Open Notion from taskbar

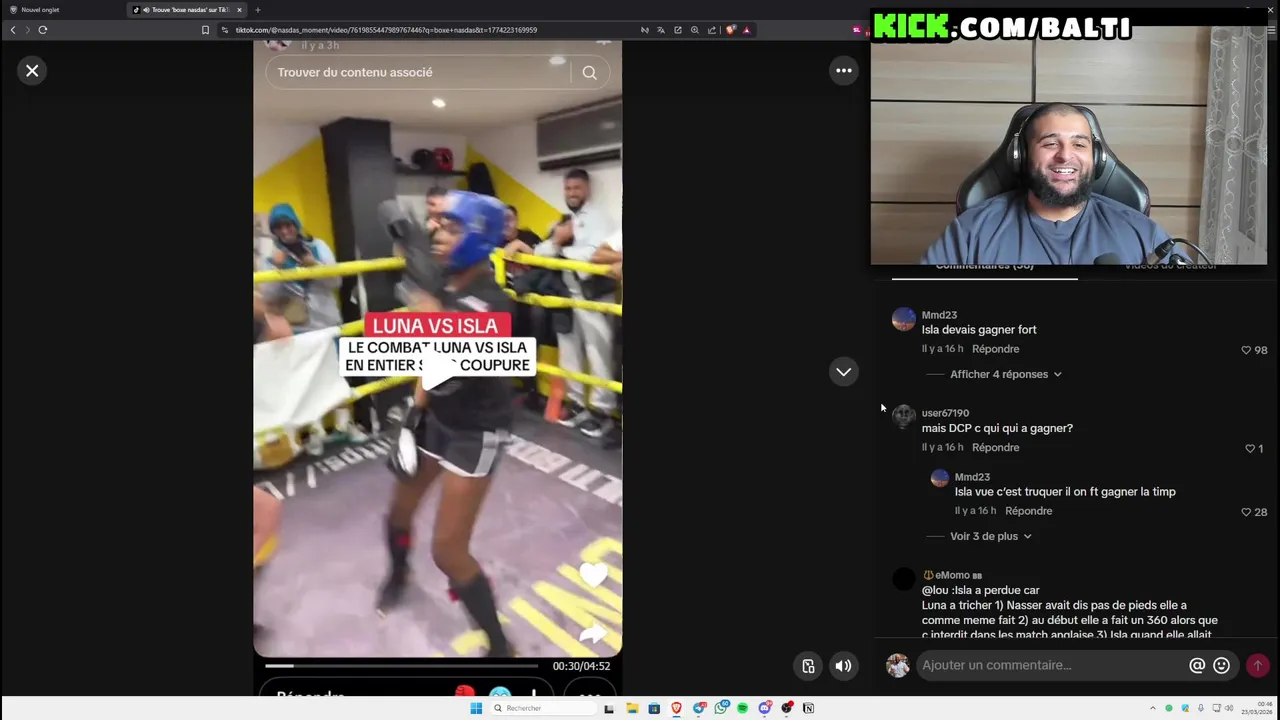click(x=808, y=708)
